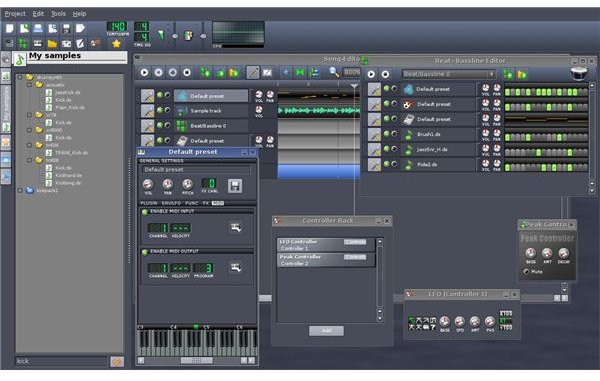600x381 pixels.
Task: Click Sample track name button in Song Editor
Action: (211, 111)
